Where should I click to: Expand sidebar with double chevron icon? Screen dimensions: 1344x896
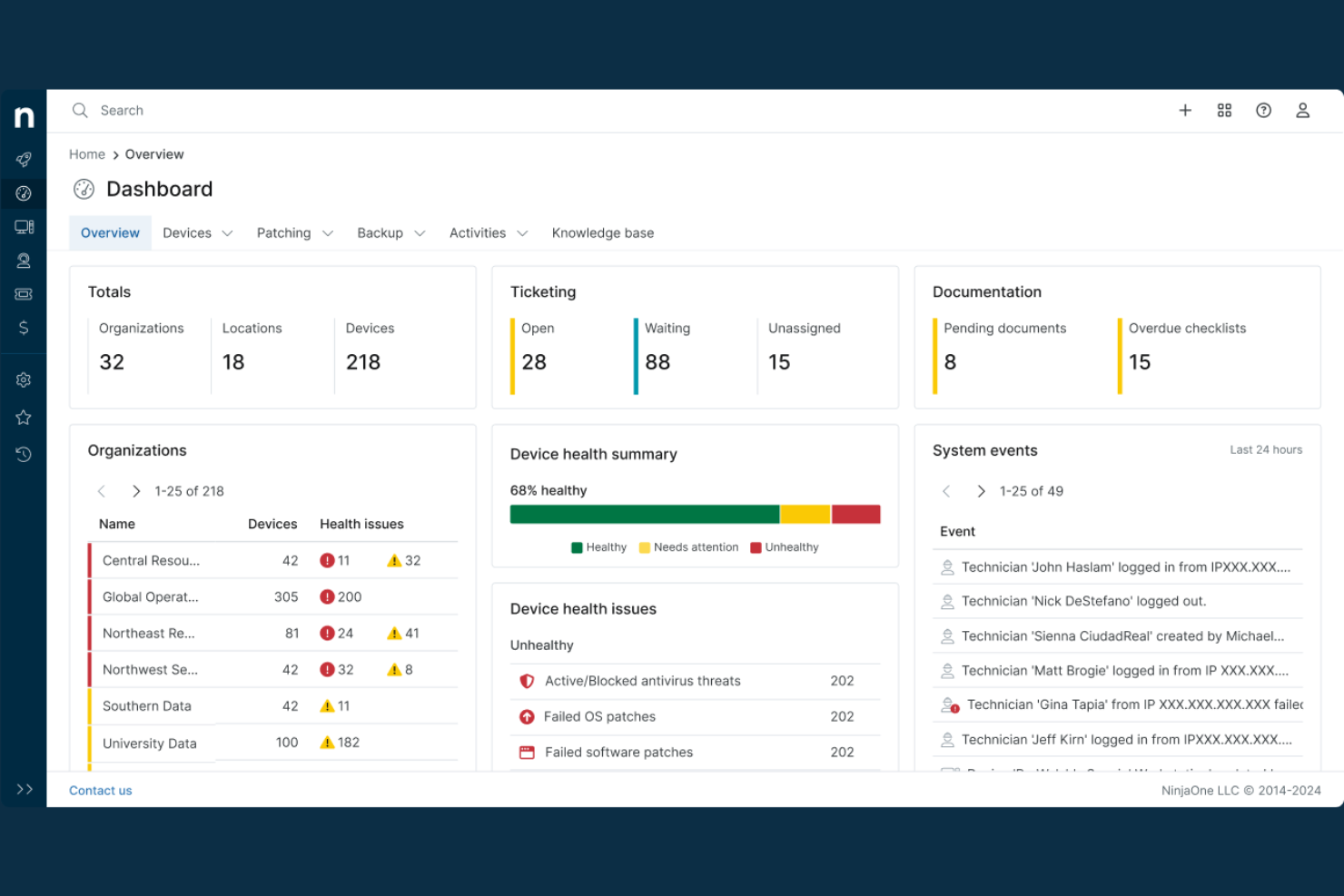click(25, 789)
